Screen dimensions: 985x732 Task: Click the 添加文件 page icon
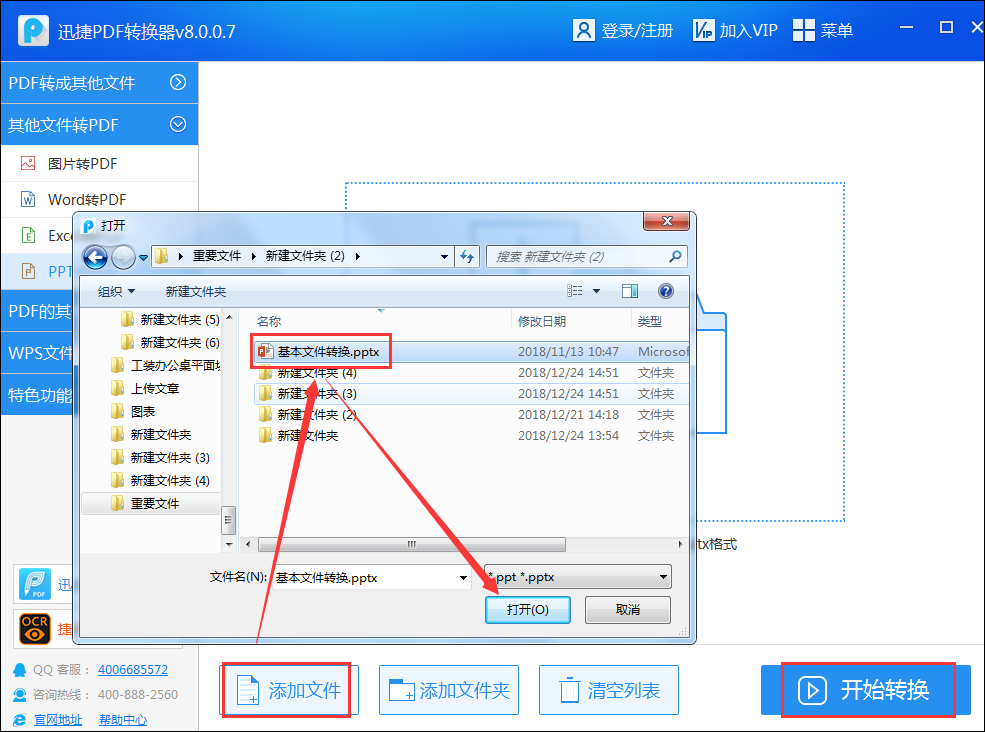[248, 691]
